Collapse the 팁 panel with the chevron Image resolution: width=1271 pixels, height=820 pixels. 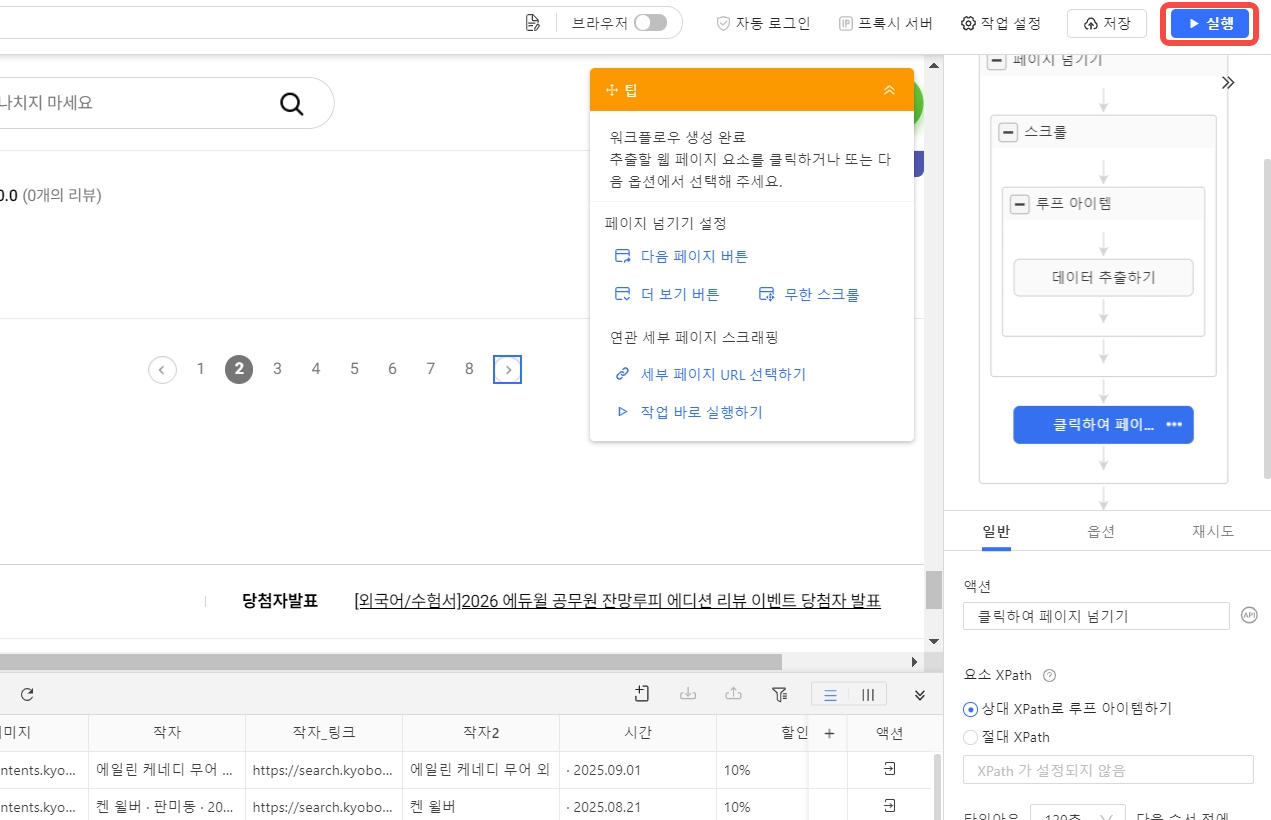coord(889,90)
